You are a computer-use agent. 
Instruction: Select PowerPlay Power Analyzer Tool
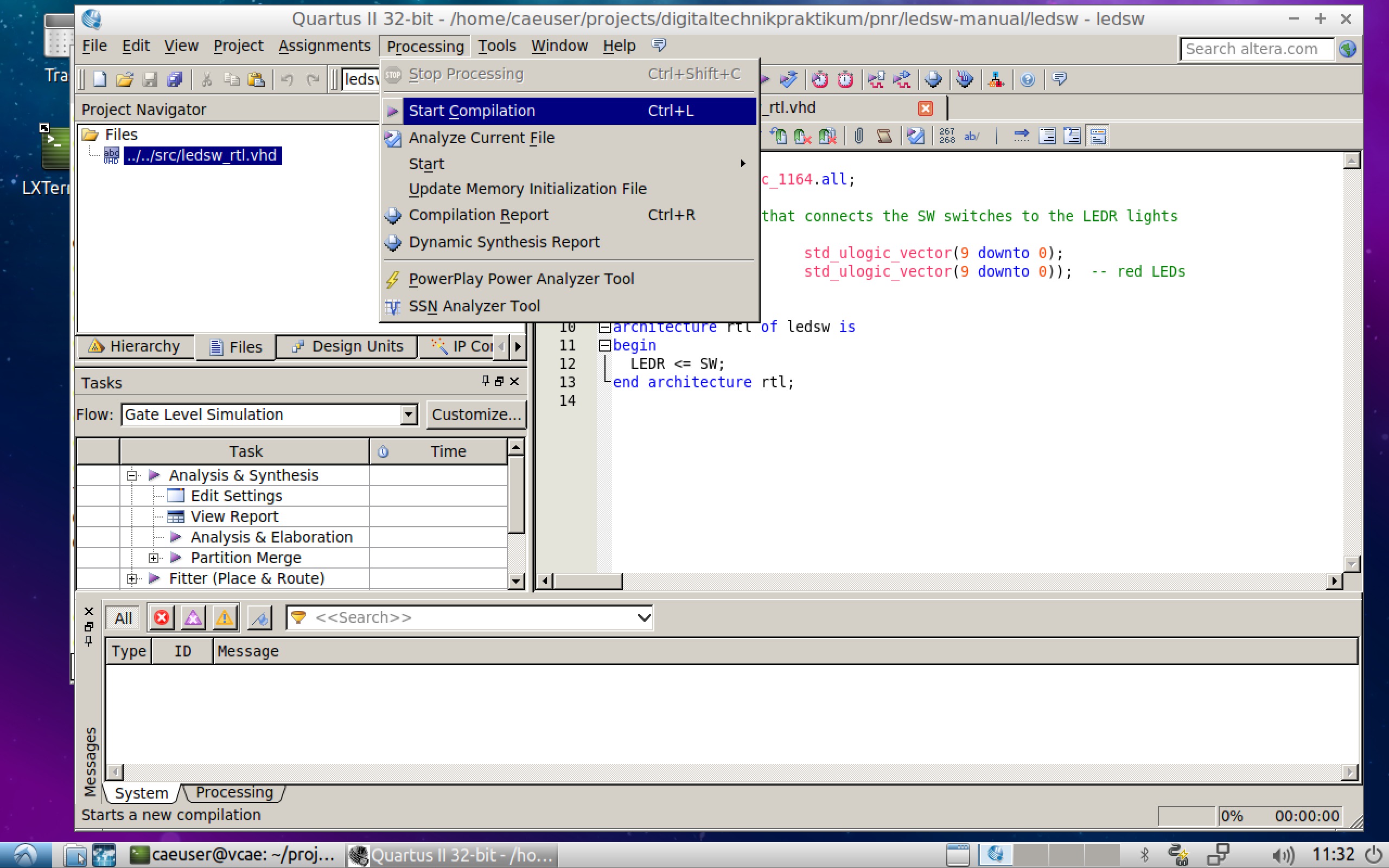tap(568, 279)
